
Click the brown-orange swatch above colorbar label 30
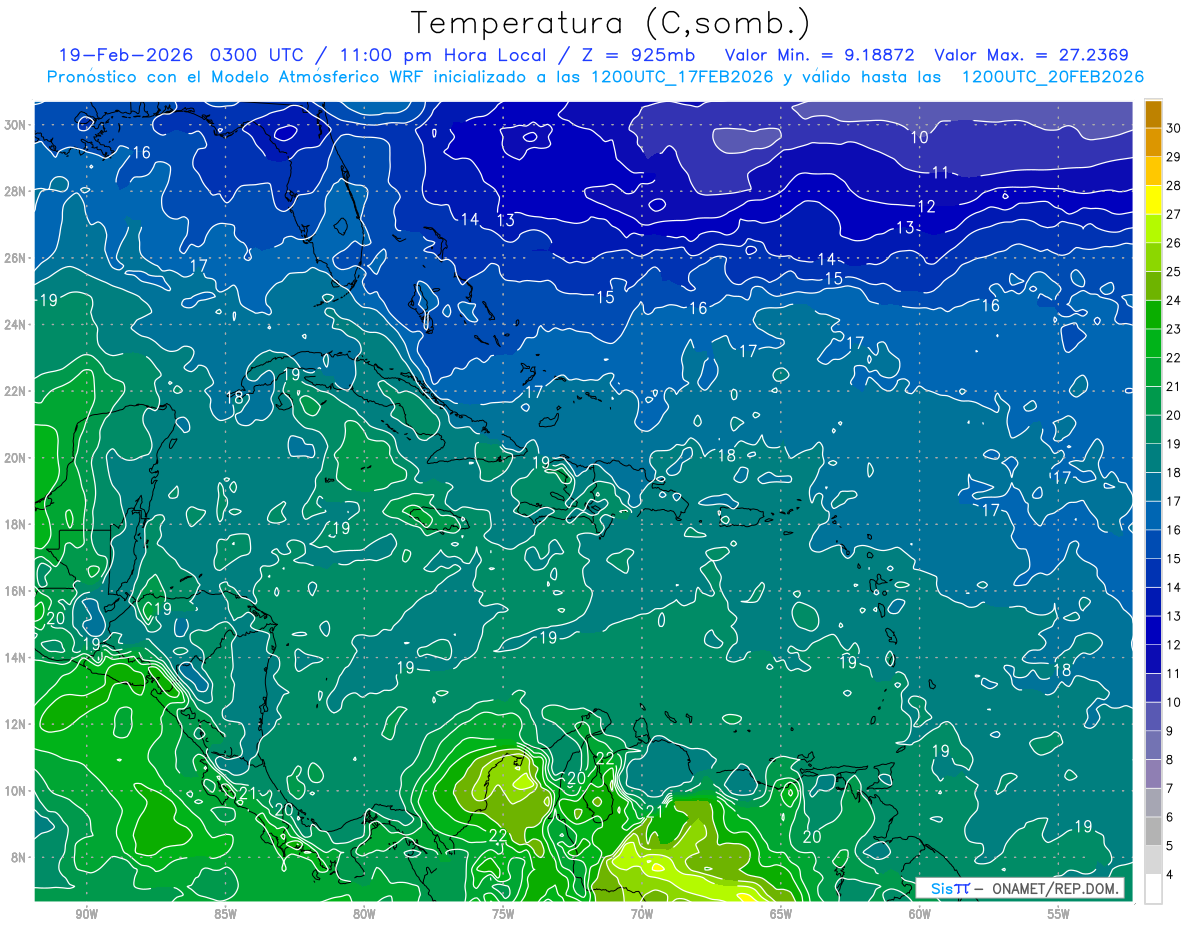pyautogui.click(x=1153, y=114)
